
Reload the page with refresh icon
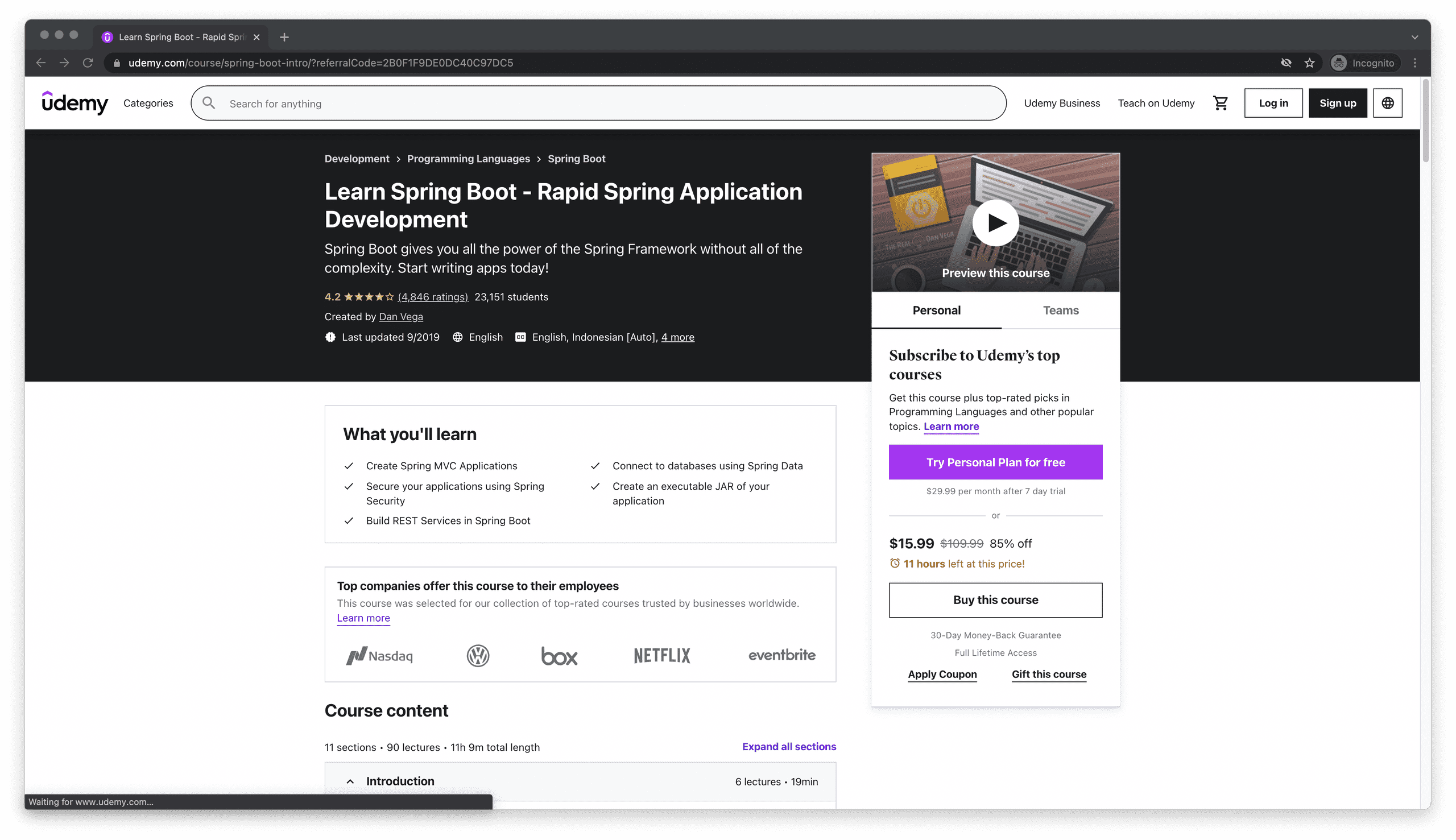(x=88, y=63)
